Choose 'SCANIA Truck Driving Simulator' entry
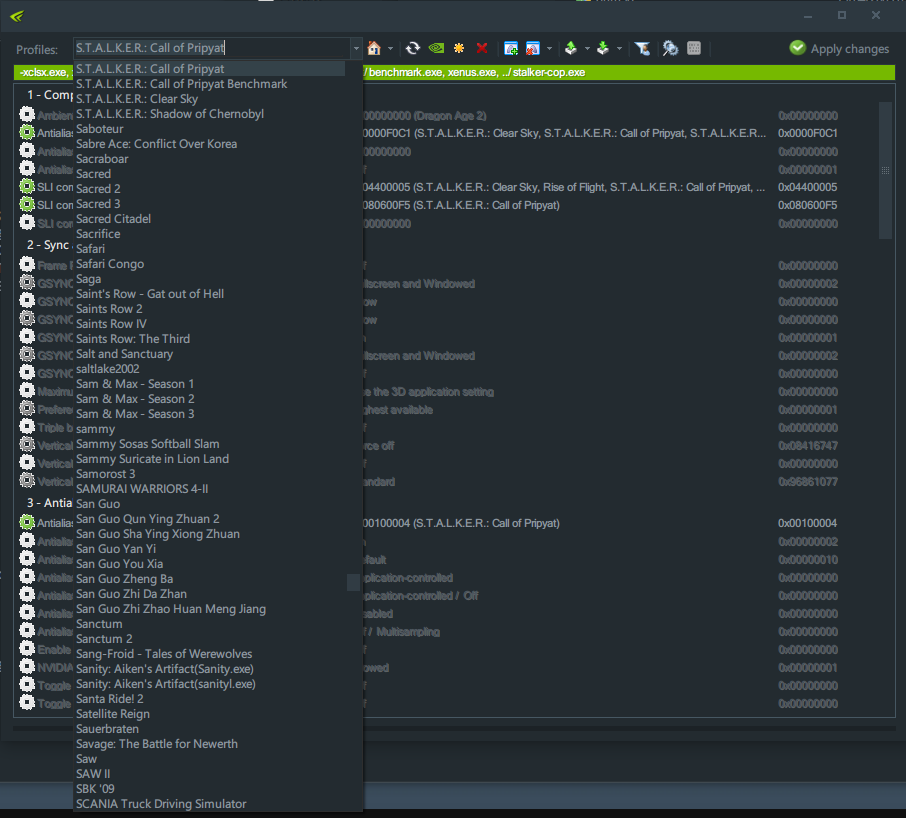 (x=161, y=804)
